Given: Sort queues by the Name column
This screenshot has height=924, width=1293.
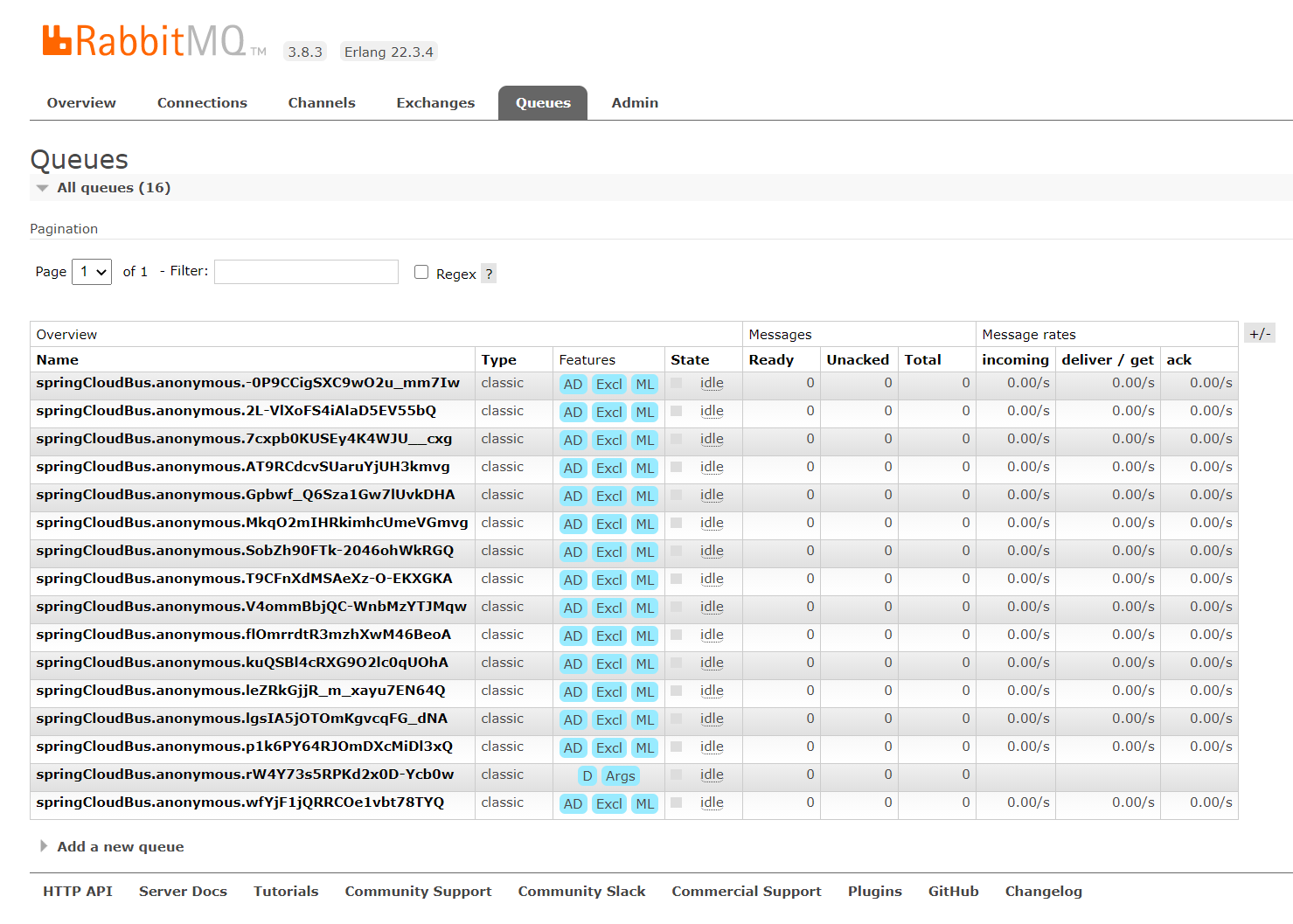Looking at the screenshot, I should pos(58,360).
